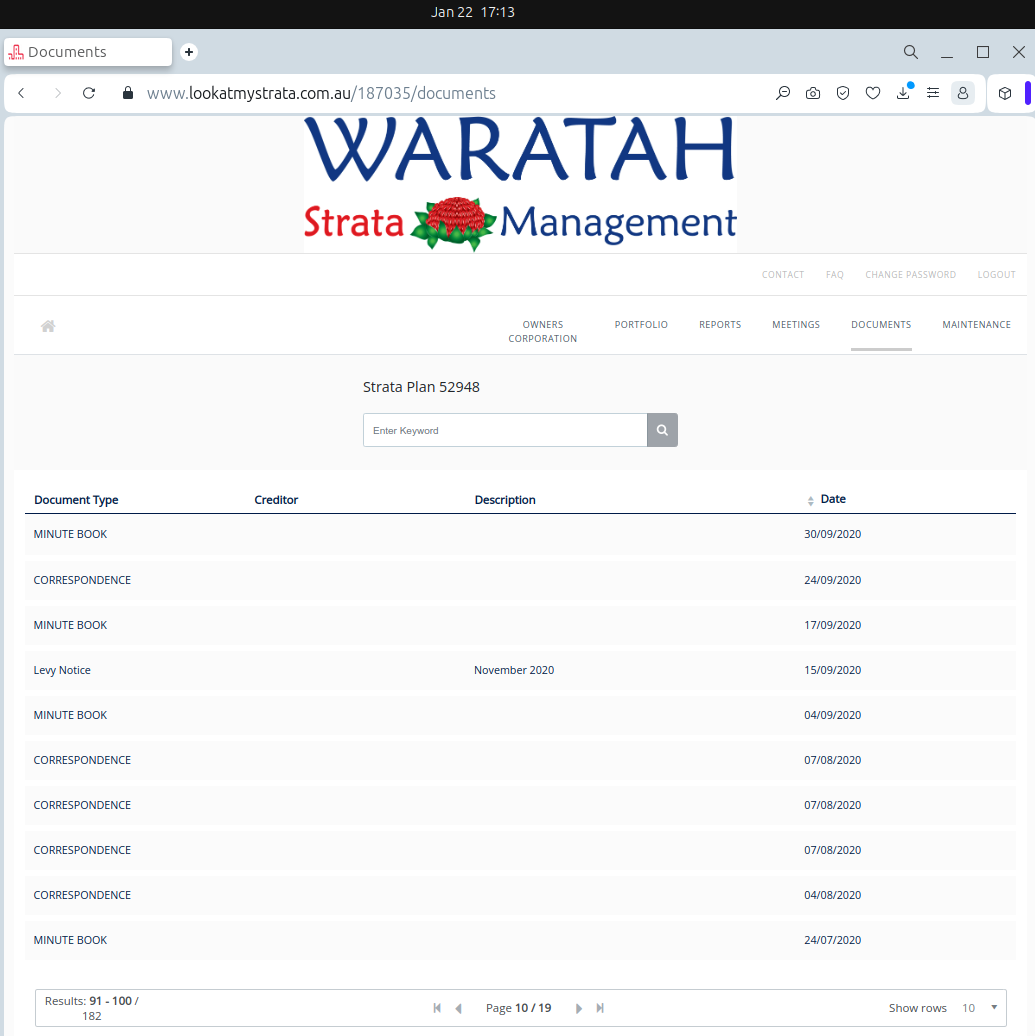Click the Description column header
The width and height of the screenshot is (1035, 1036).
505,500
